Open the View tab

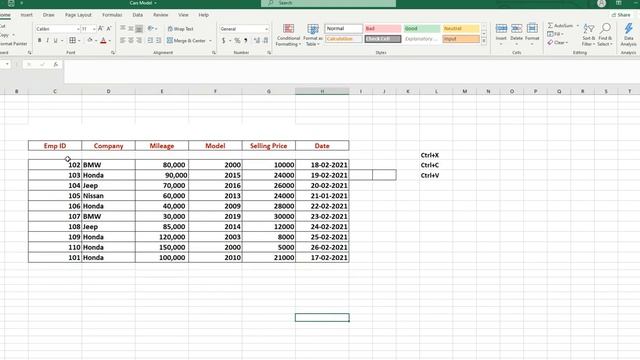point(183,15)
